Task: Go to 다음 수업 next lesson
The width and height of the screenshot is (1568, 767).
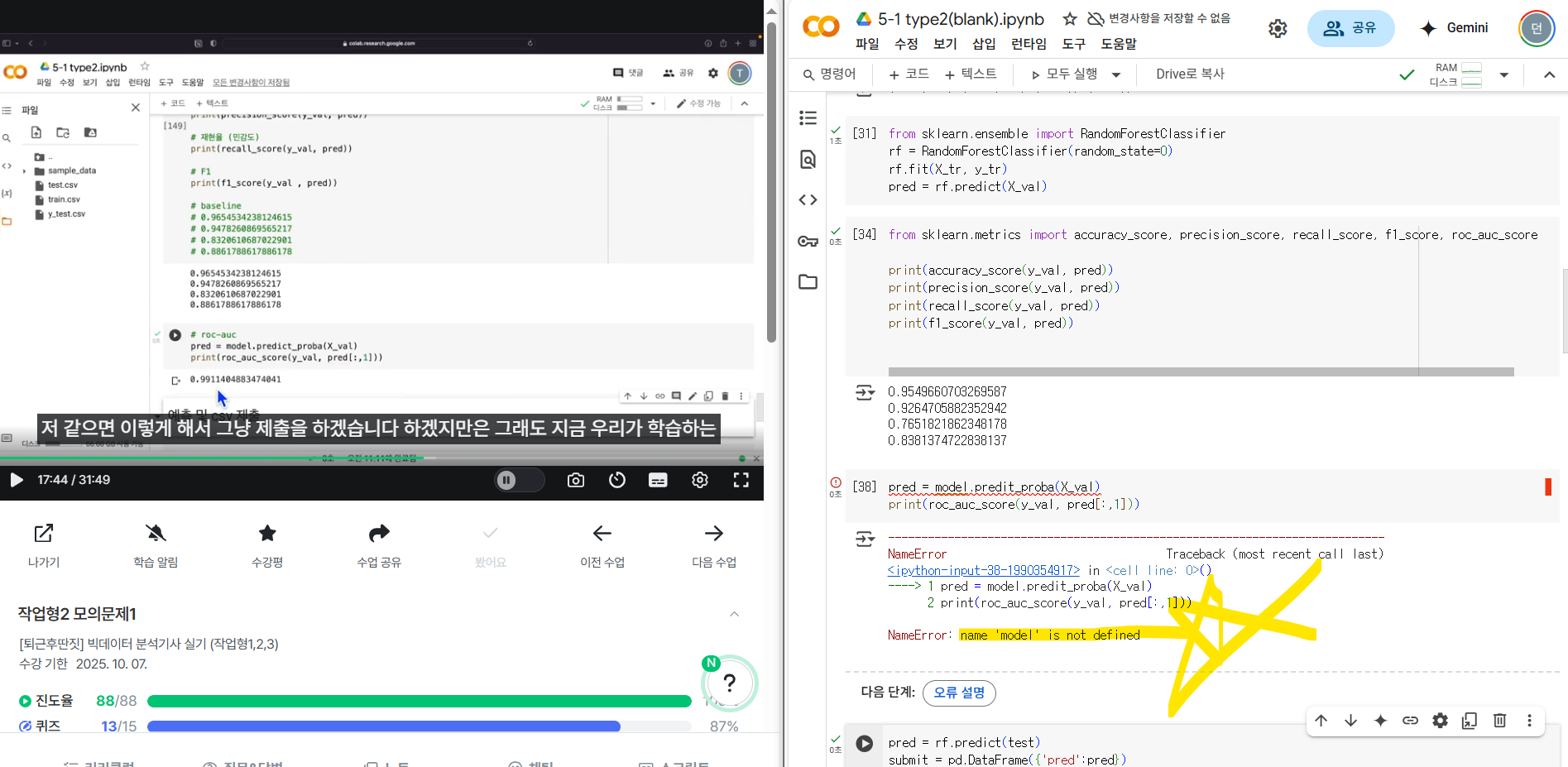Action: [714, 534]
